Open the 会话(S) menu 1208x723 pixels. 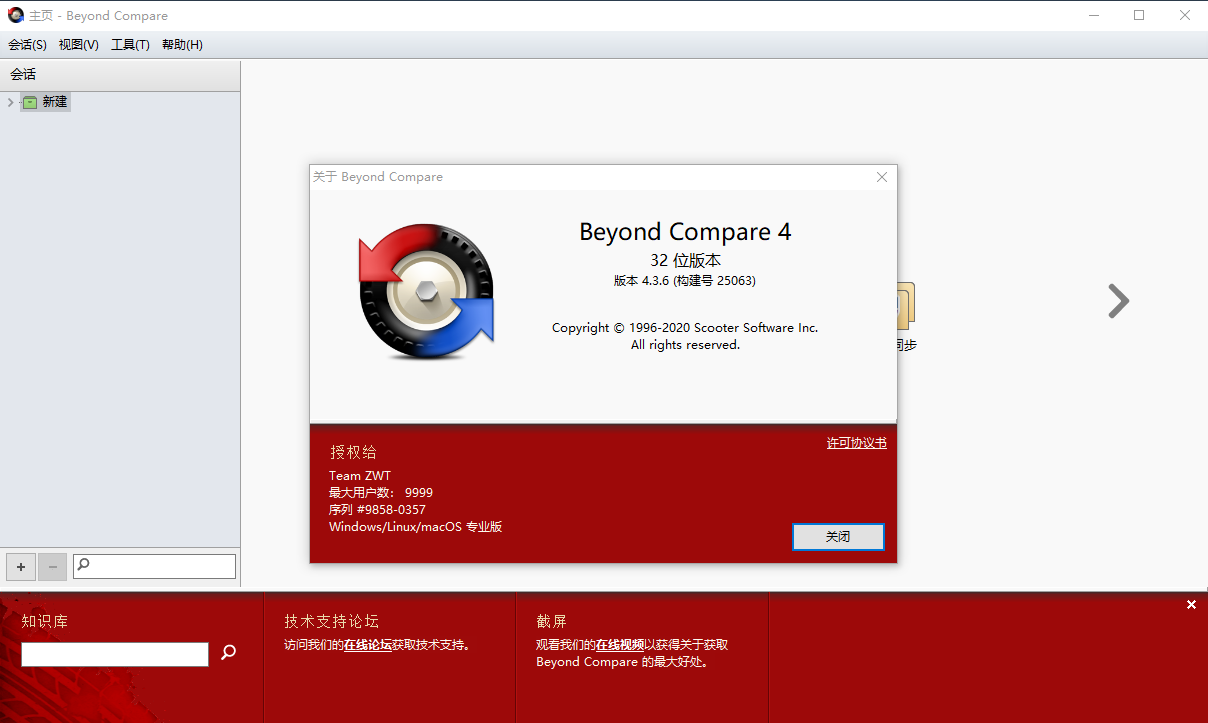tap(28, 45)
